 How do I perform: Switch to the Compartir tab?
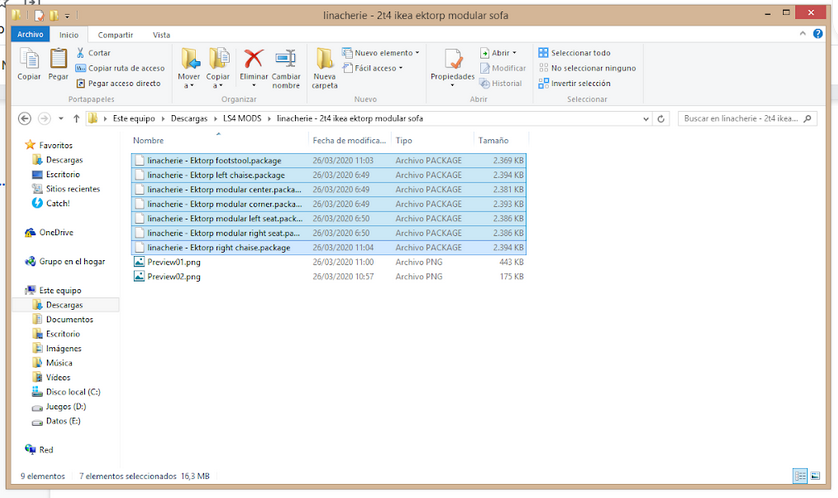[115, 35]
